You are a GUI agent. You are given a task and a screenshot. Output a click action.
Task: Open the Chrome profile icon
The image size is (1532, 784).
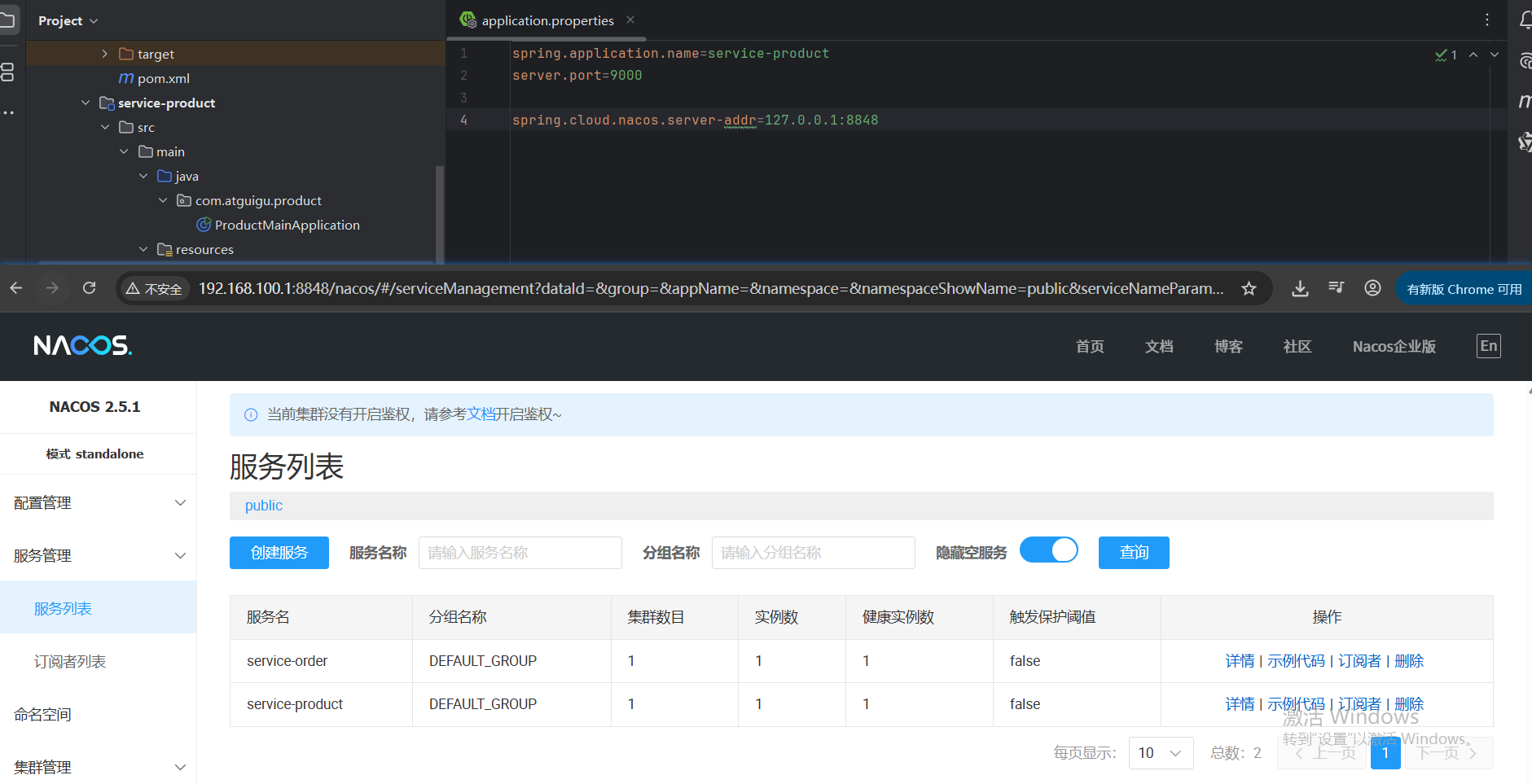point(1372,288)
